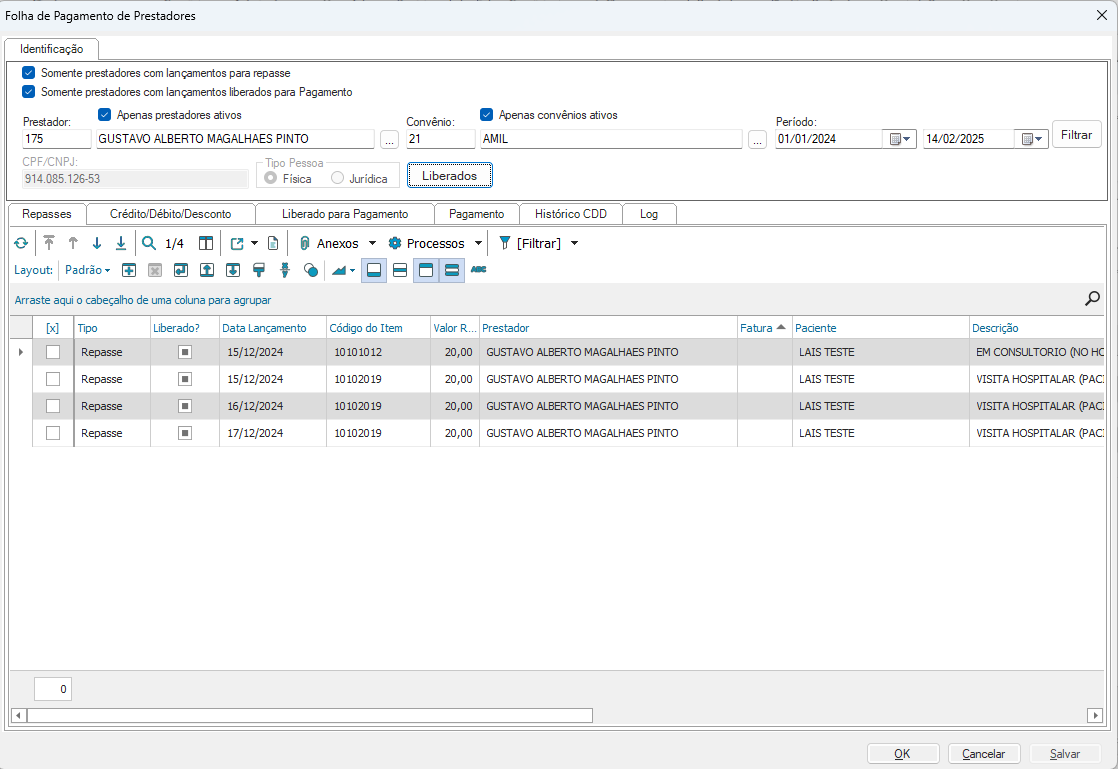This screenshot has height=769, width=1118.
Task: Click the chart icon in layout toolbar
Action: tap(339, 270)
